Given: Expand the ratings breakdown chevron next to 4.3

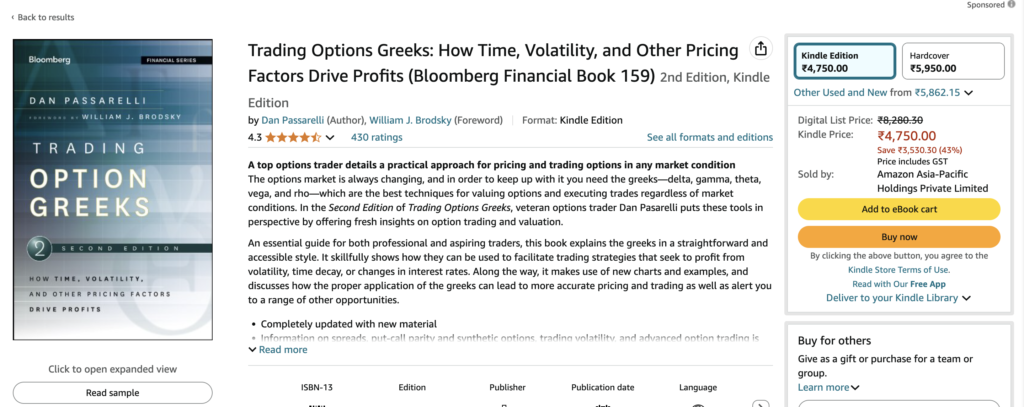Looking at the screenshot, I should pyautogui.click(x=330, y=138).
